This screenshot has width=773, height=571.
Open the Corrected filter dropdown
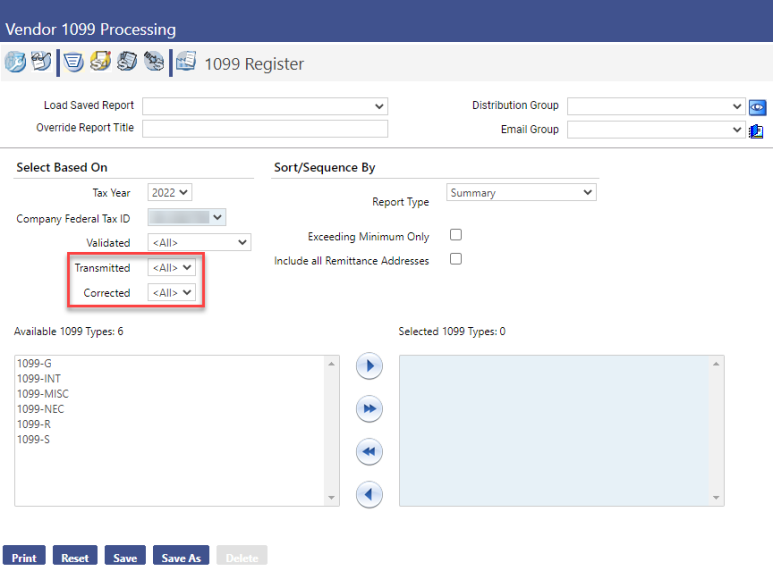[172, 293]
